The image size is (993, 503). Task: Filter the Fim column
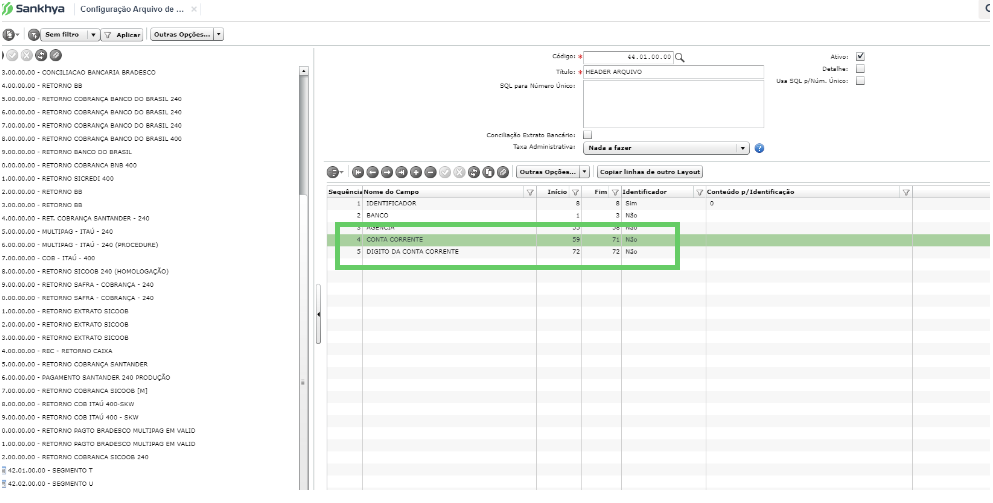tap(614, 192)
